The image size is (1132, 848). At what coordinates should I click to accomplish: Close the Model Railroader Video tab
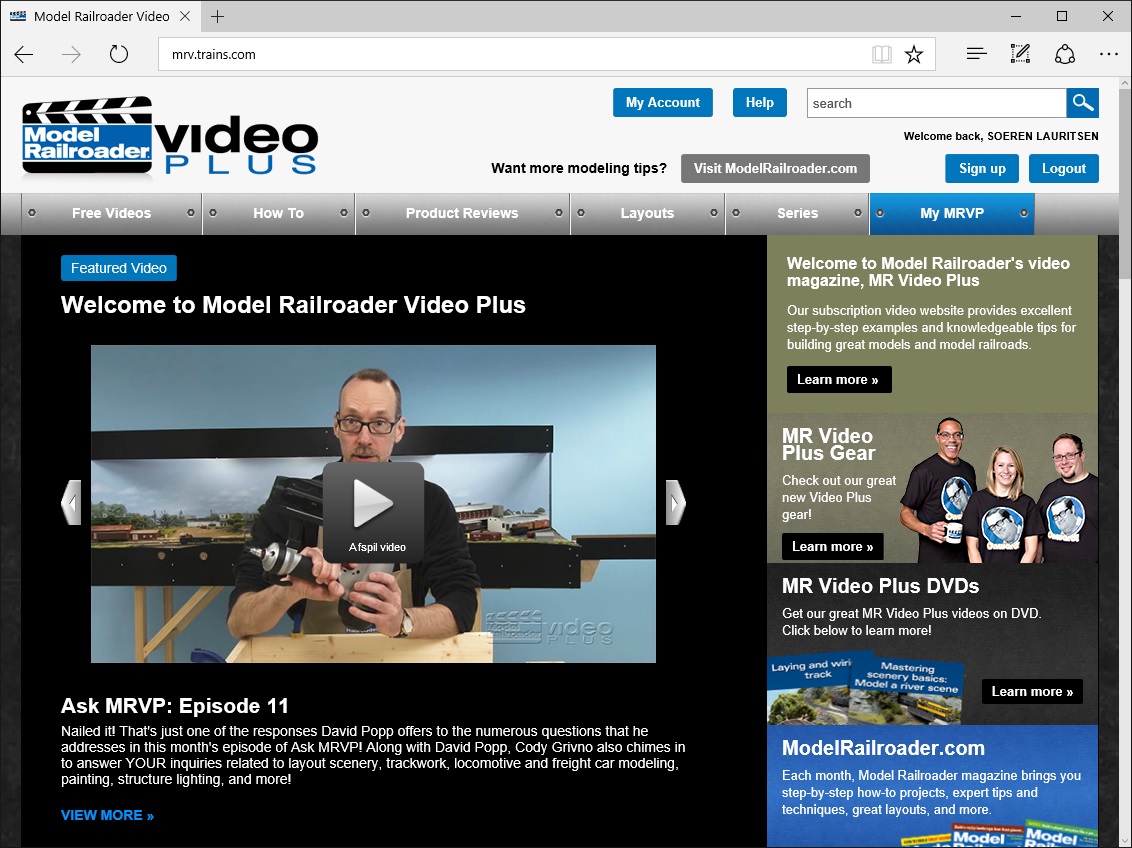[x=186, y=16]
